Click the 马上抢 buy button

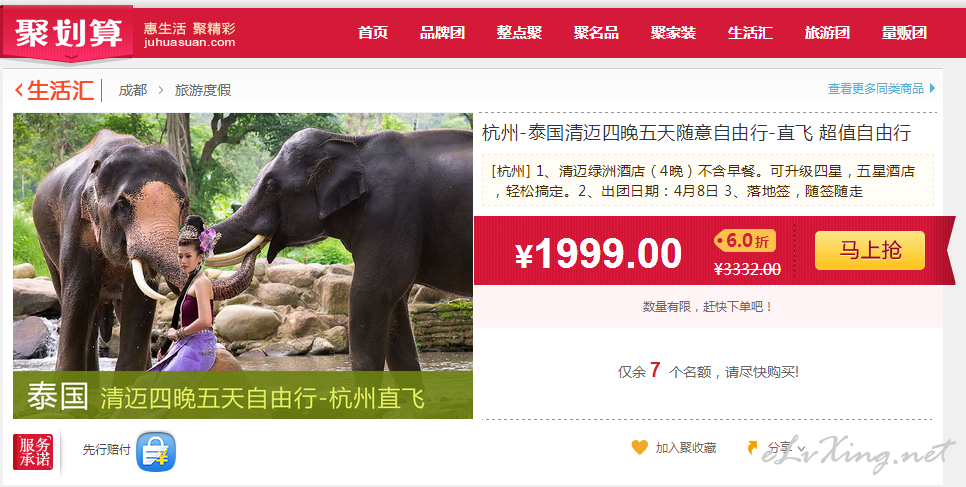click(x=869, y=250)
